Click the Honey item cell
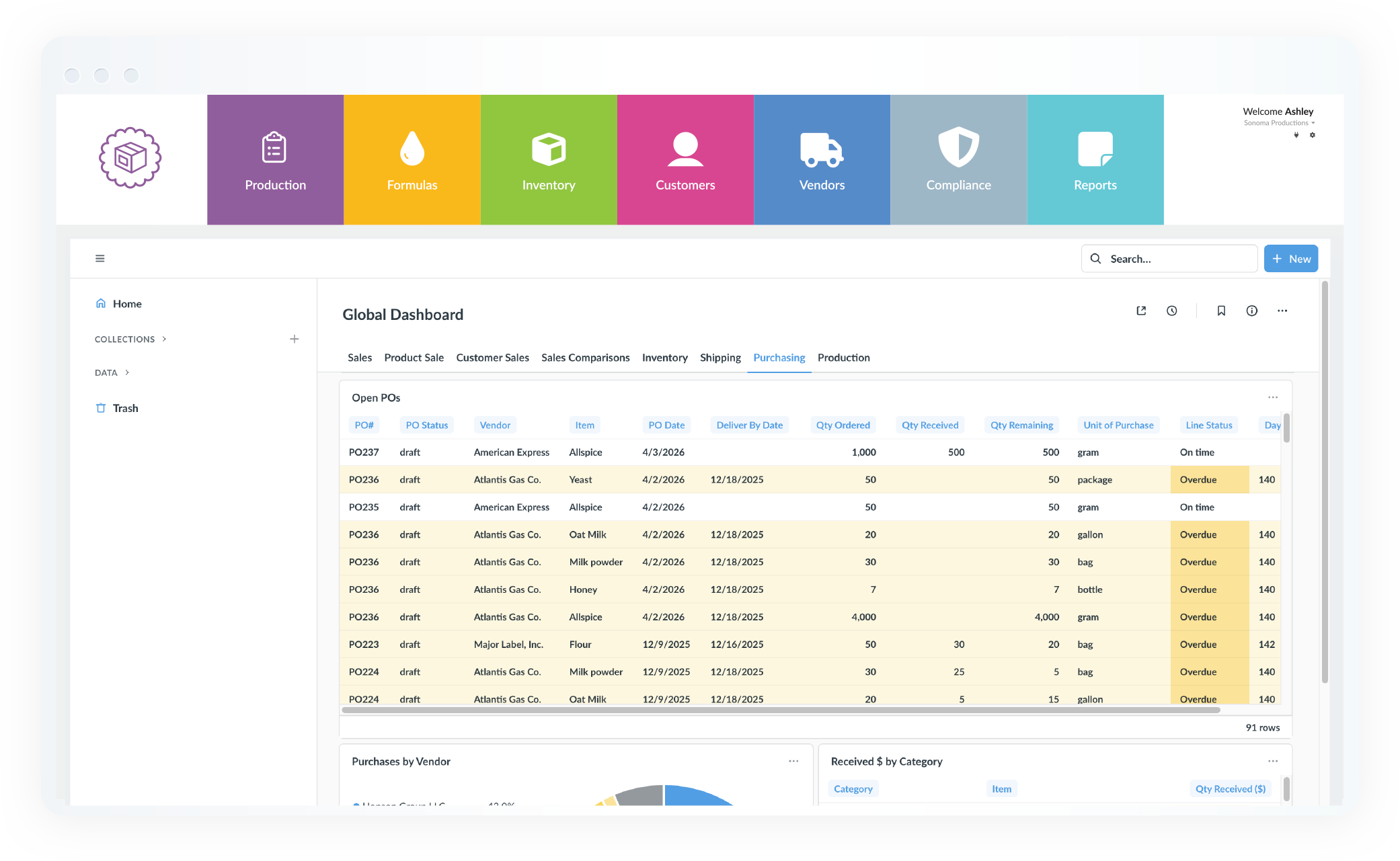The image size is (1400, 861). click(x=583, y=589)
